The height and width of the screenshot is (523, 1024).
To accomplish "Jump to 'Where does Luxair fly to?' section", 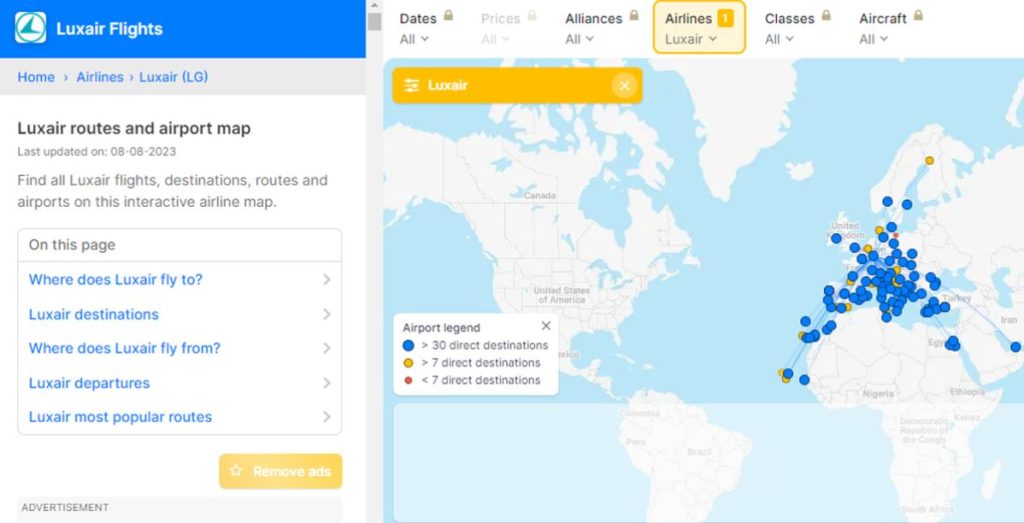I will pos(116,279).
